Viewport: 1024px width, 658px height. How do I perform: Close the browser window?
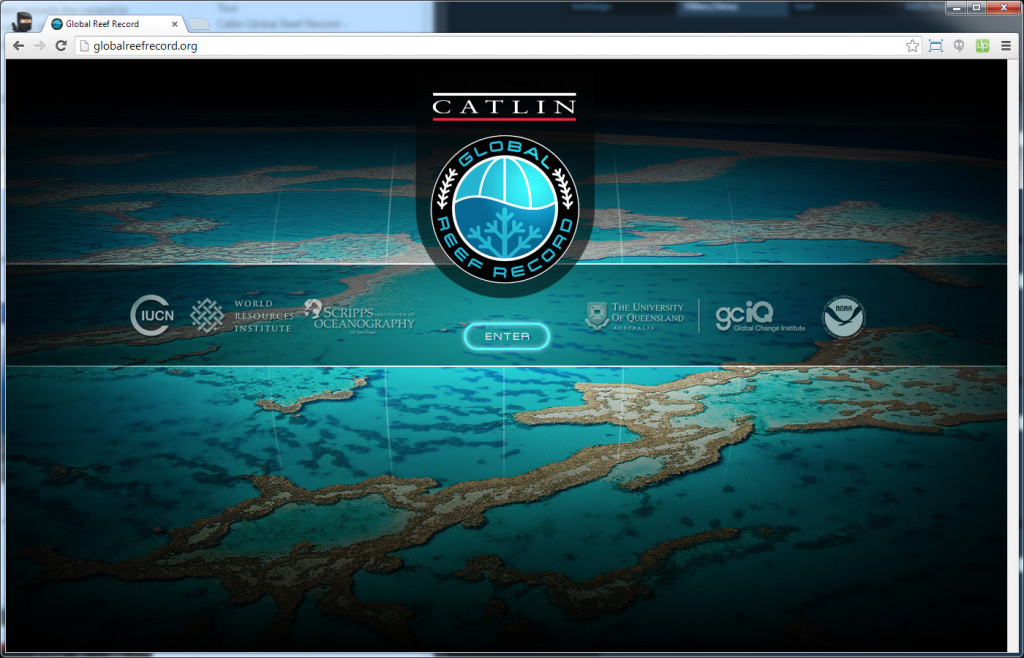[1004, 8]
